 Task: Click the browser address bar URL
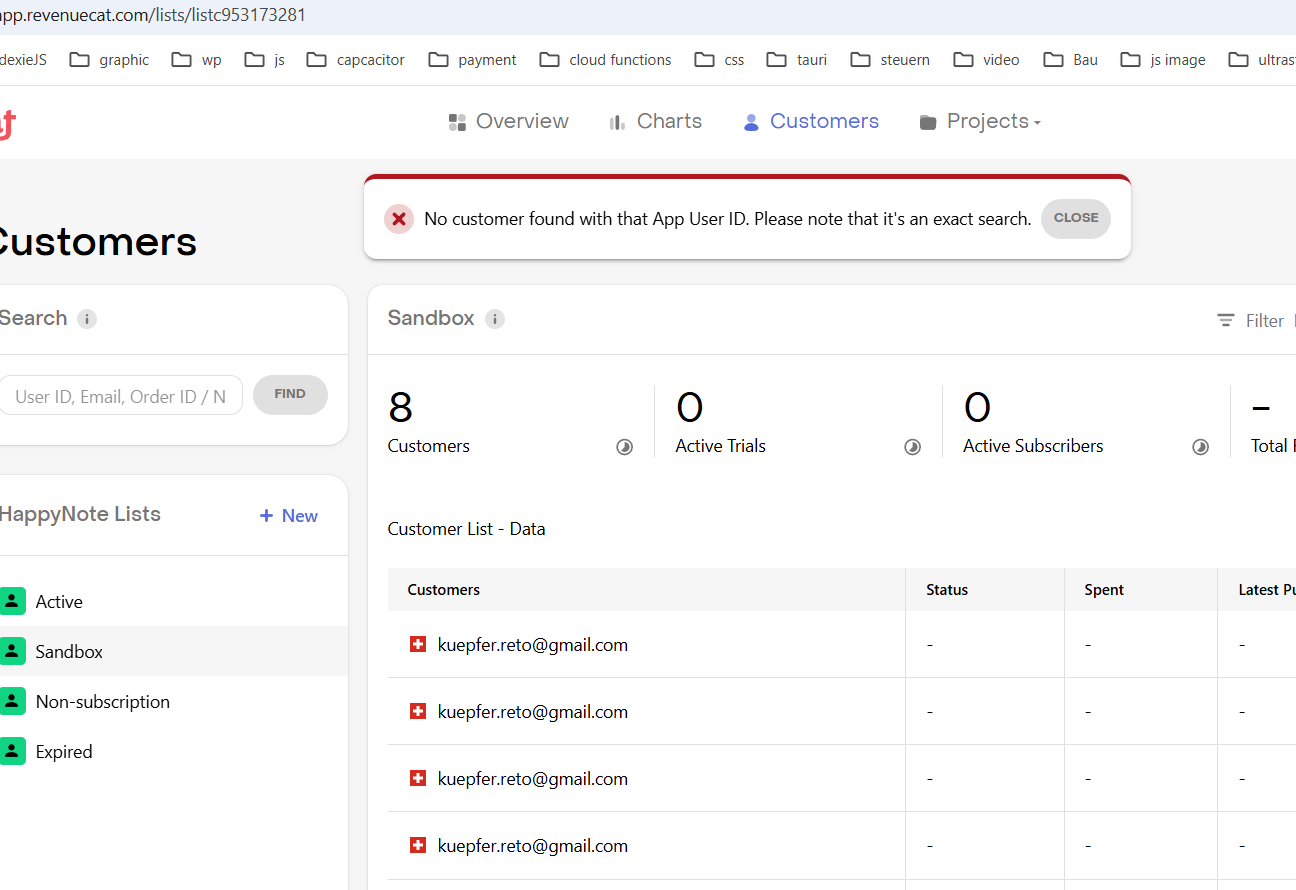(x=153, y=15)
